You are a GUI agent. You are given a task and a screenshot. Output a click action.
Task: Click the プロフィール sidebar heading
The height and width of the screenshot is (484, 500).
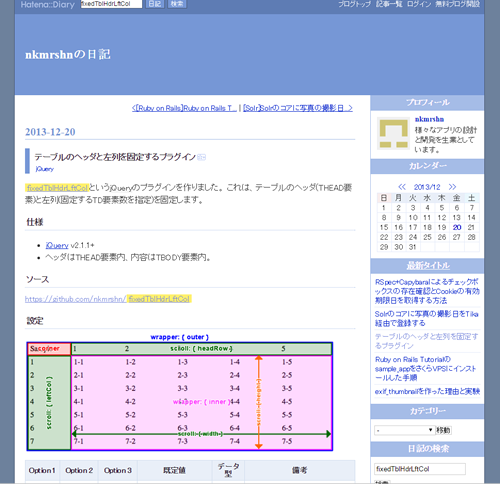[x=428, y=103]
